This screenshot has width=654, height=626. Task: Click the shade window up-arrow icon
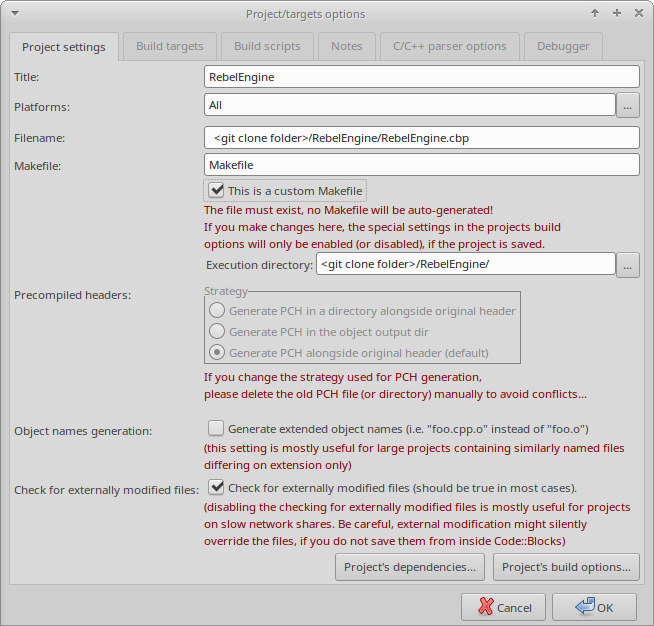(x=595, y=13)
